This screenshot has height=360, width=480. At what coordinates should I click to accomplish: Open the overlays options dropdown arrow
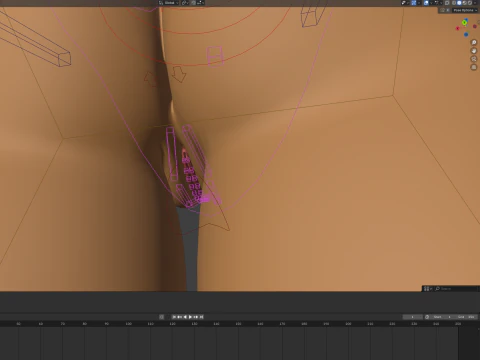431,3
